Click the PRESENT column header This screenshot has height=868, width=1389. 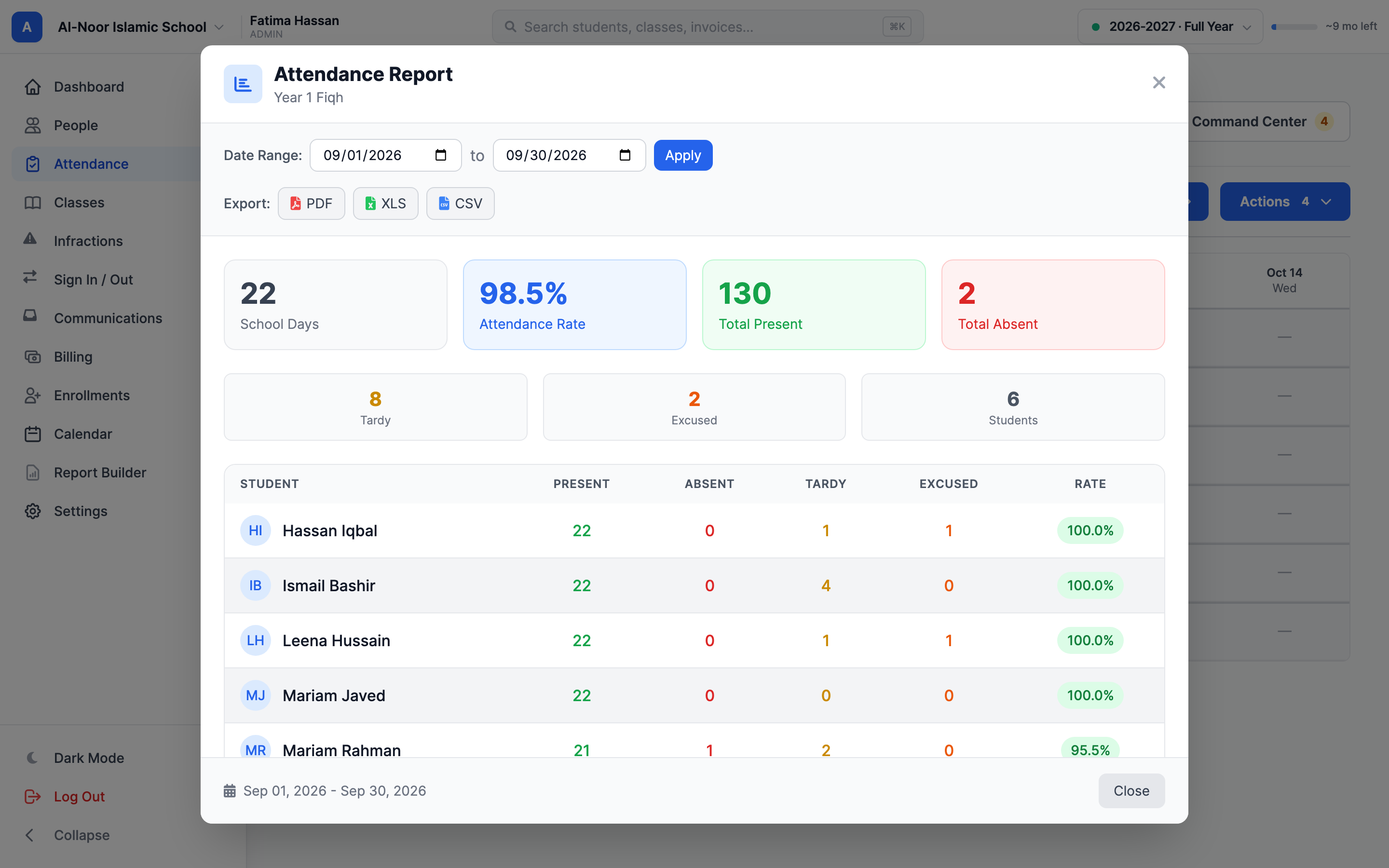point(582,484)
